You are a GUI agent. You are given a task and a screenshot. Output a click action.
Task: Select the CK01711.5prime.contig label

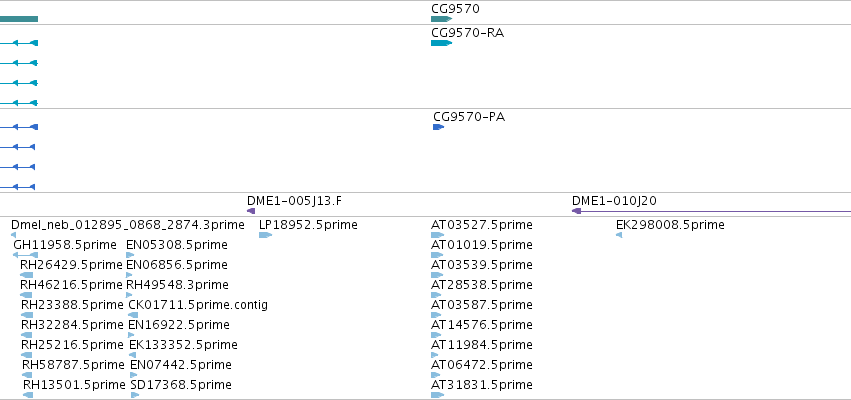click(198, 305)
